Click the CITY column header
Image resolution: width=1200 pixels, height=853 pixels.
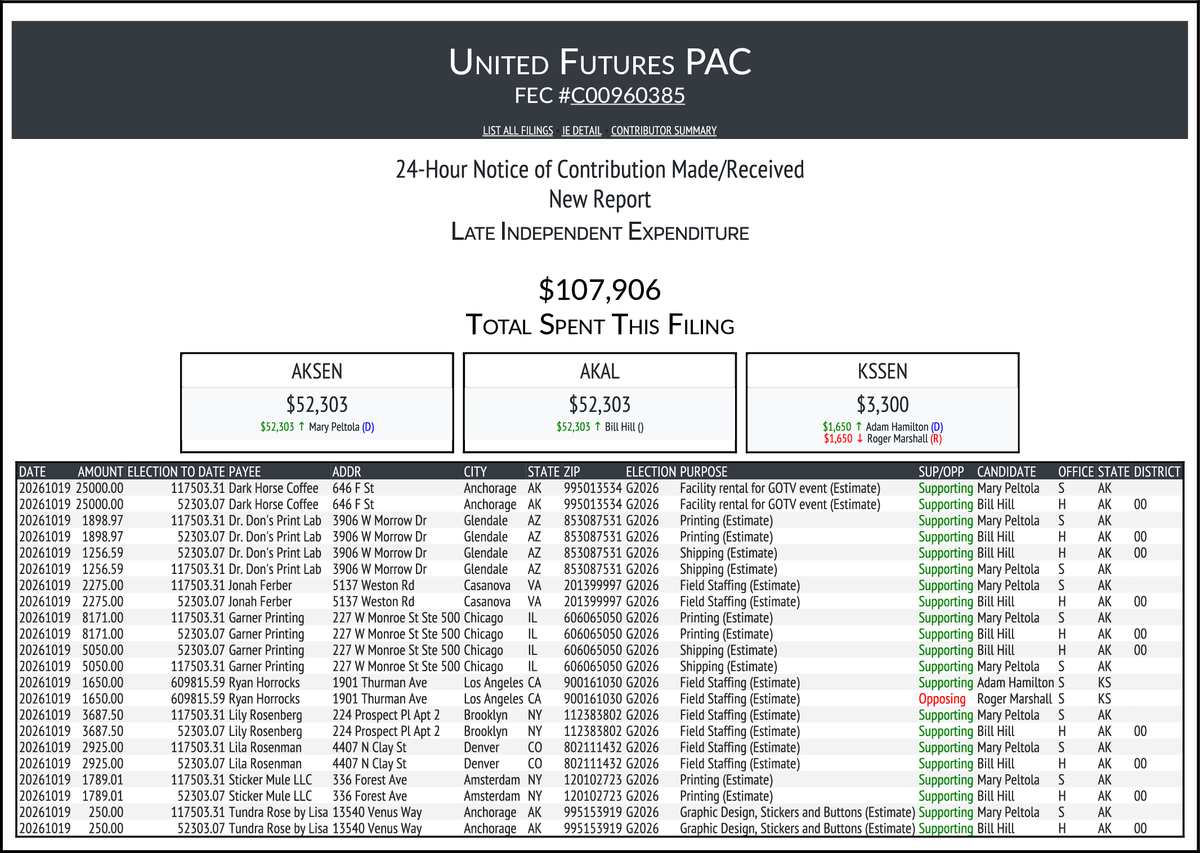click(x=476, y=472)
